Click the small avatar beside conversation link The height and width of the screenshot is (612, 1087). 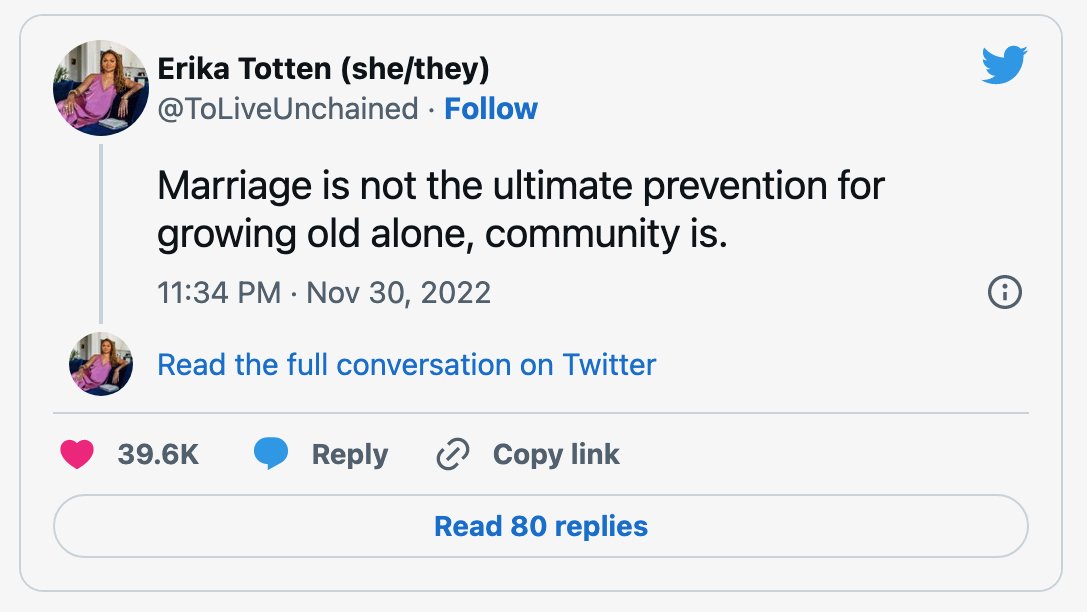(101, 364)
